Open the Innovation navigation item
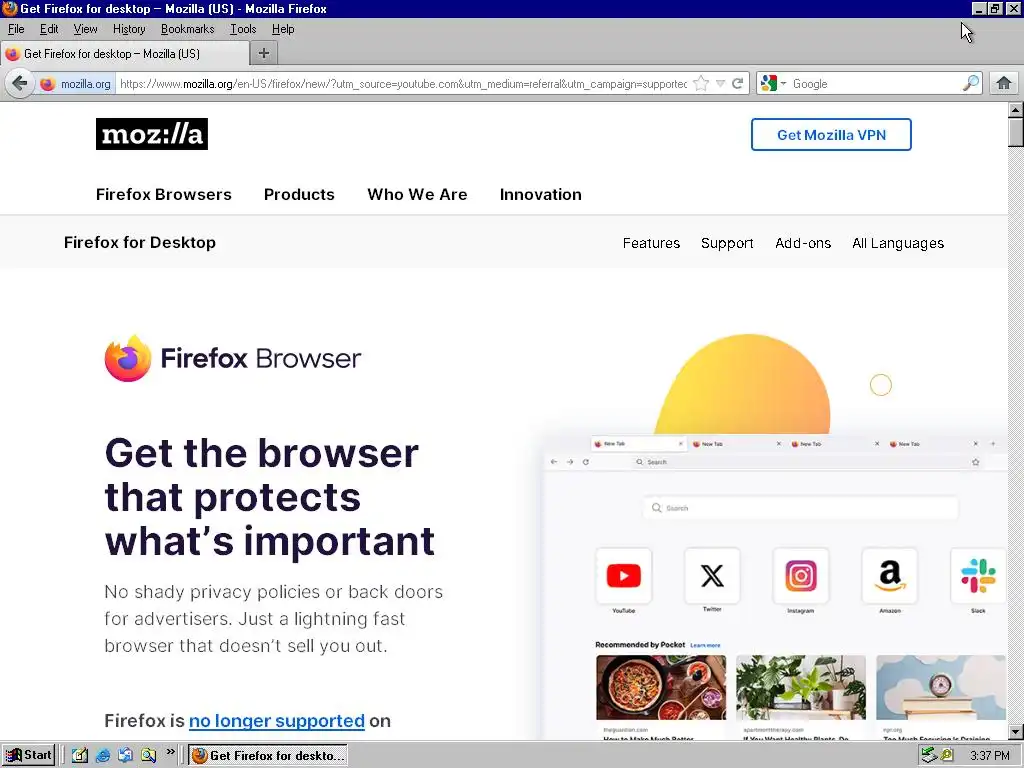 (x=541, y=195)
